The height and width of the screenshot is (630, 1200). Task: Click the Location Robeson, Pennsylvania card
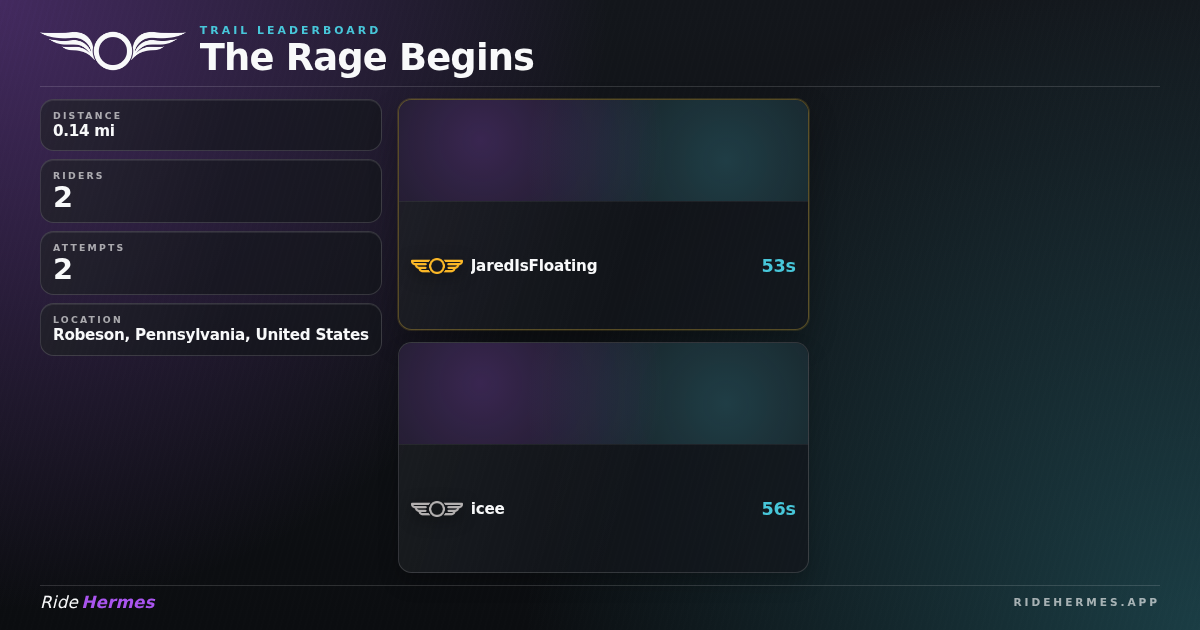pyautogui.click(x=211, y=330)
